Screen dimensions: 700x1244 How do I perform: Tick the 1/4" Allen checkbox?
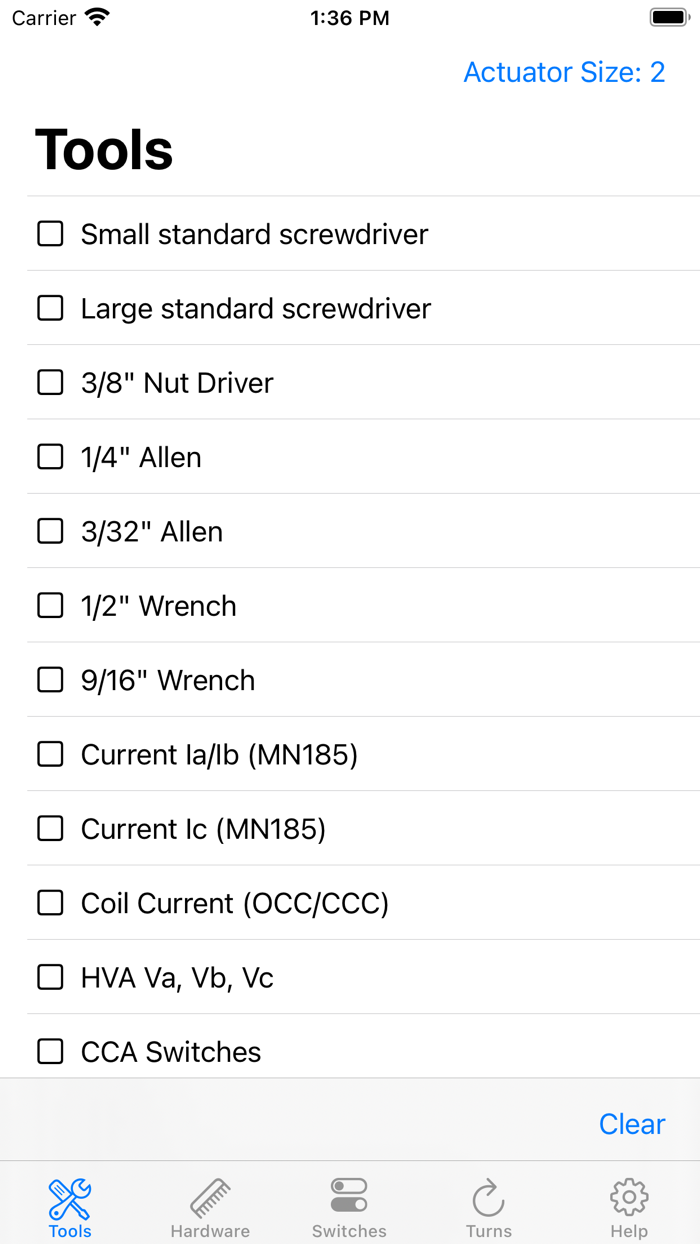point(49,456)
